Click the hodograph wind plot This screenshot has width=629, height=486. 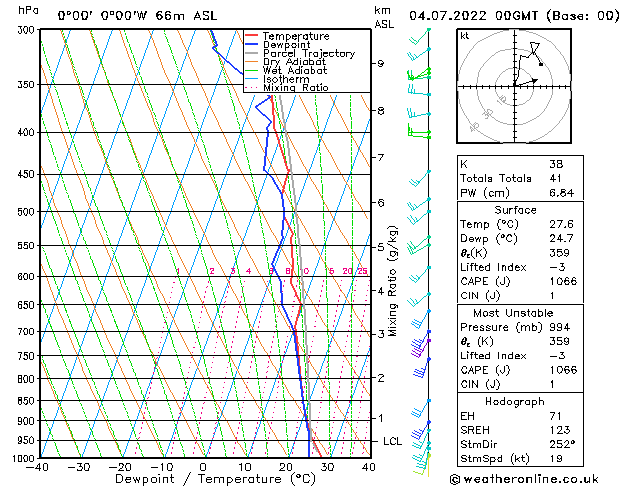(x=514, y=86)
